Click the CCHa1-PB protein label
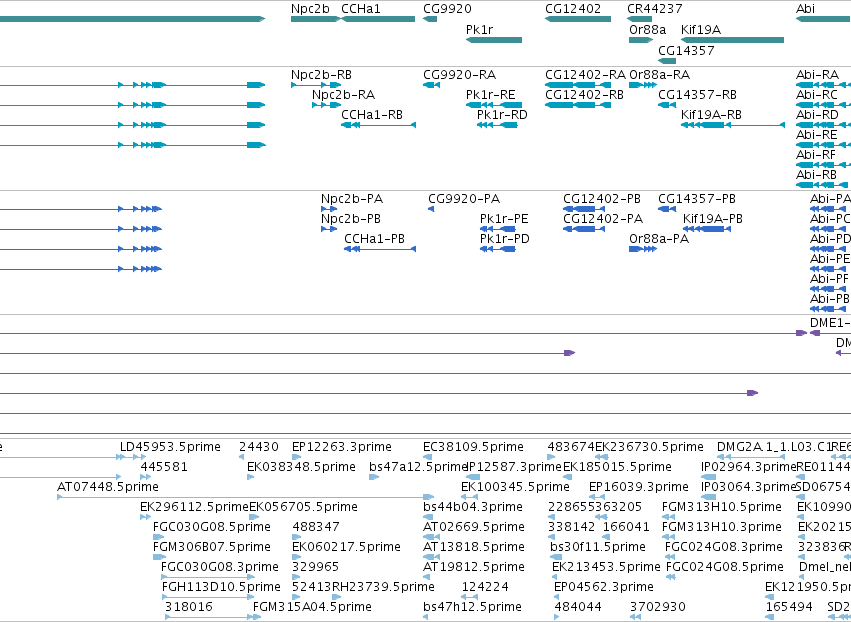This screenshot has width=851, height=622. tap(374, 239)
